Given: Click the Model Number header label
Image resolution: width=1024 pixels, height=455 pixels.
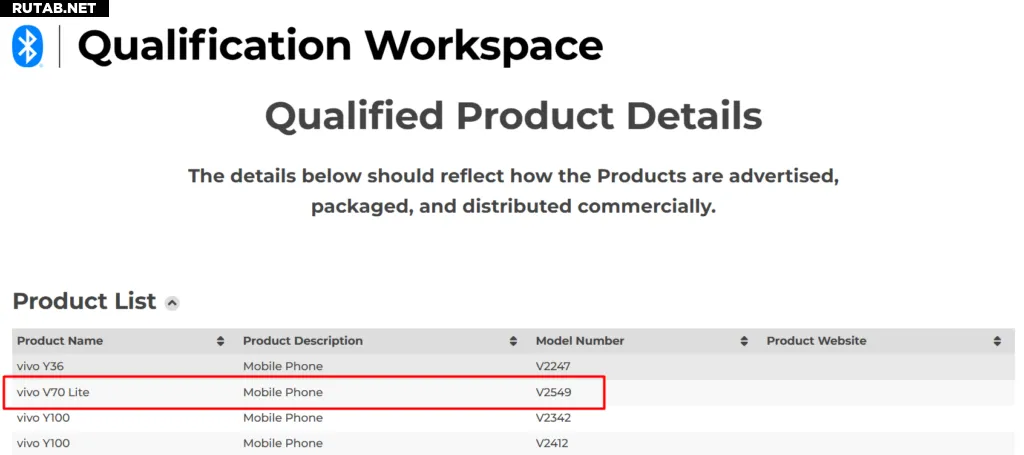Looking at the screenshot, I should pyautogui.click(x=580, y=341).
